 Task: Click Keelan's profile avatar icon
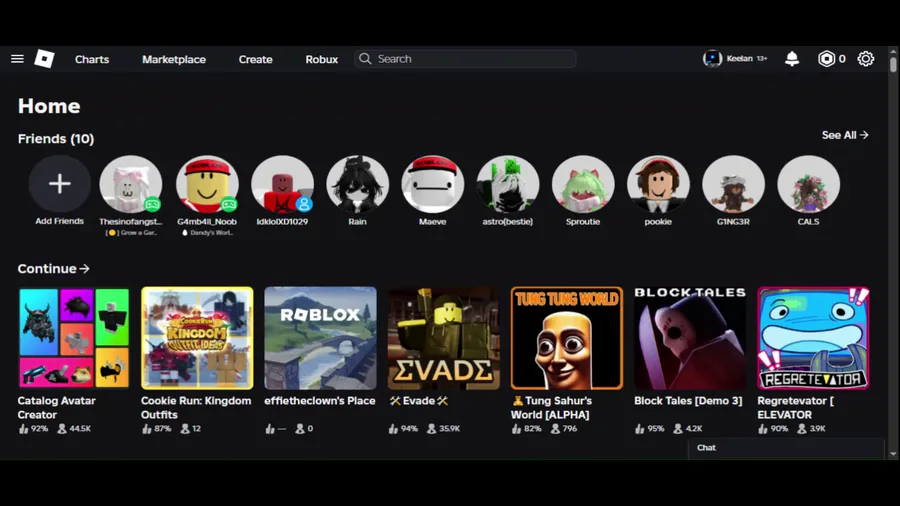click(712, 59)
